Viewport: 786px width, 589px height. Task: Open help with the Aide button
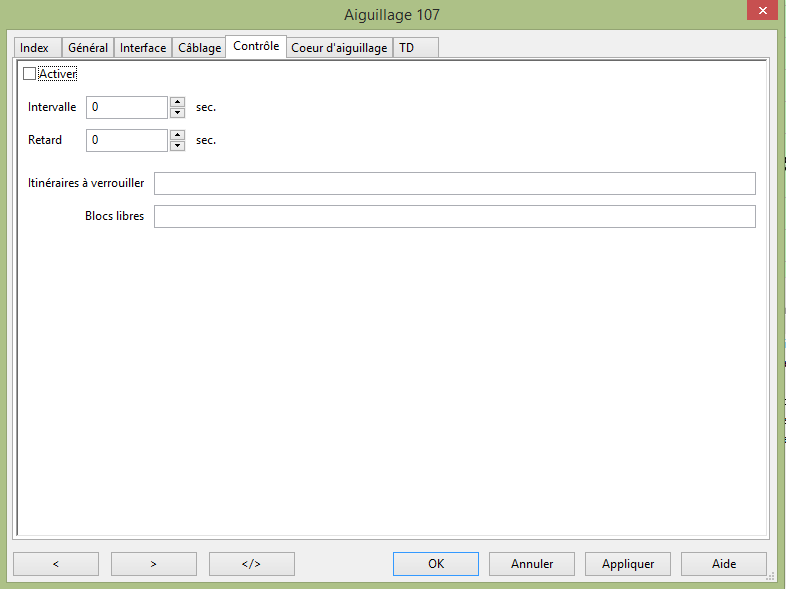[723, 564]
